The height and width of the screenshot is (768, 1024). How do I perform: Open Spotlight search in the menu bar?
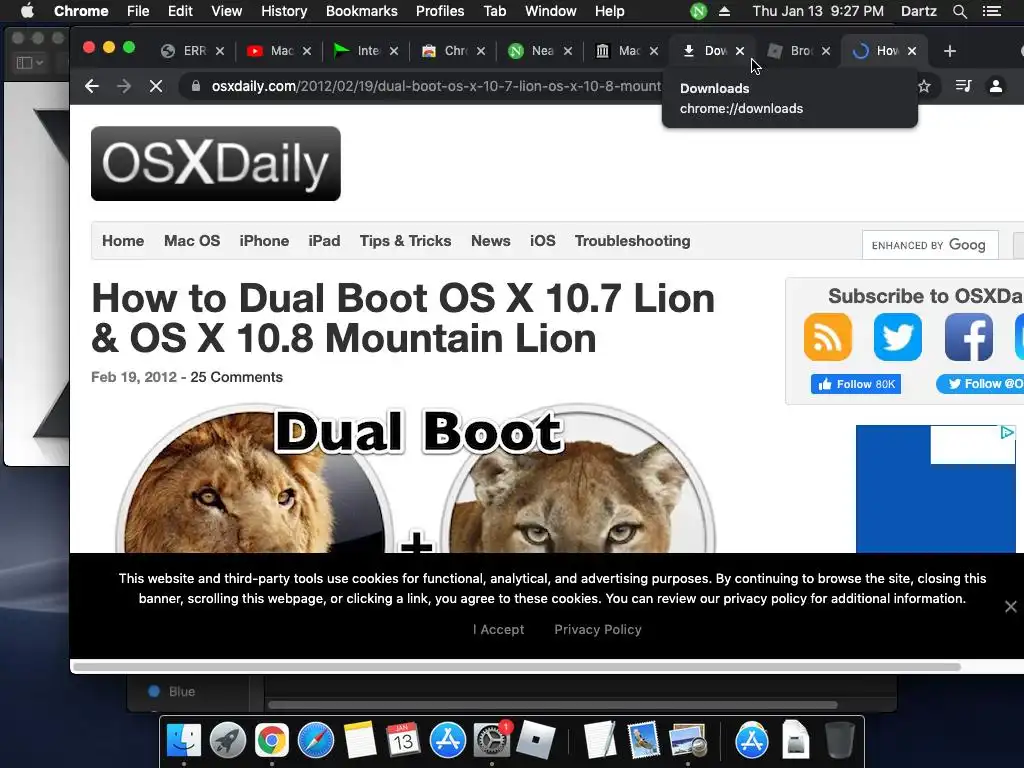coord(959,12)
